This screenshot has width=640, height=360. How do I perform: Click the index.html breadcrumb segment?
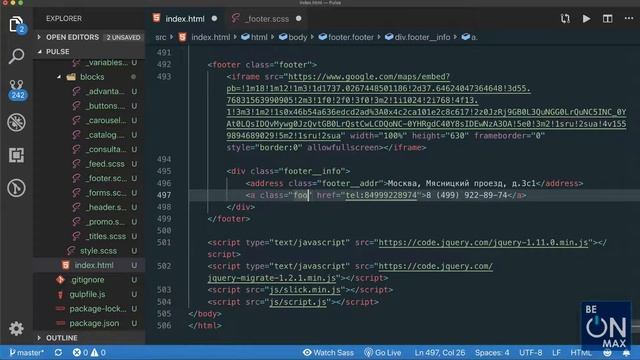click(x=211, y=37)
